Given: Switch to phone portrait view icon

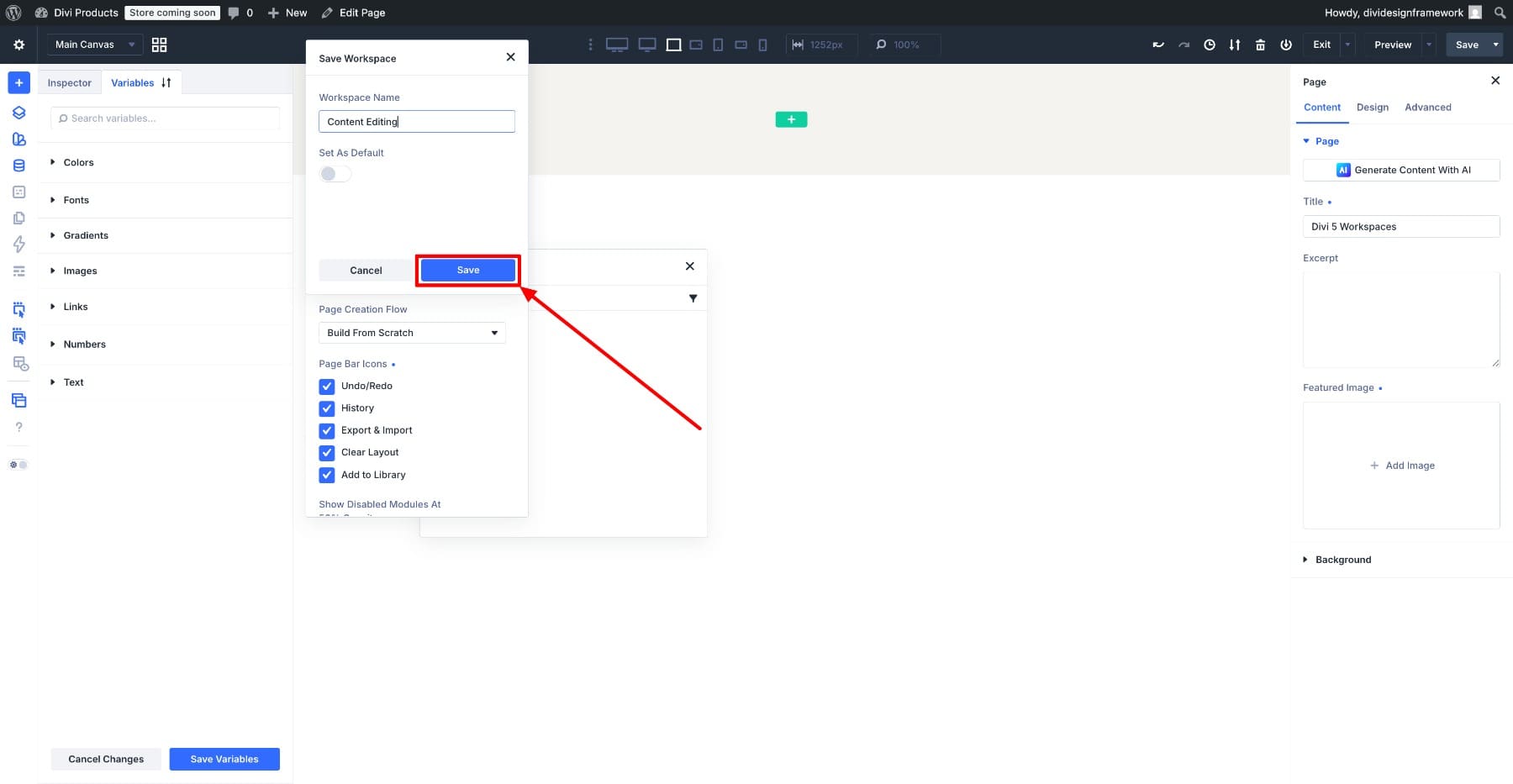Looking at the screenshot, I should click(x=762, y=45).
